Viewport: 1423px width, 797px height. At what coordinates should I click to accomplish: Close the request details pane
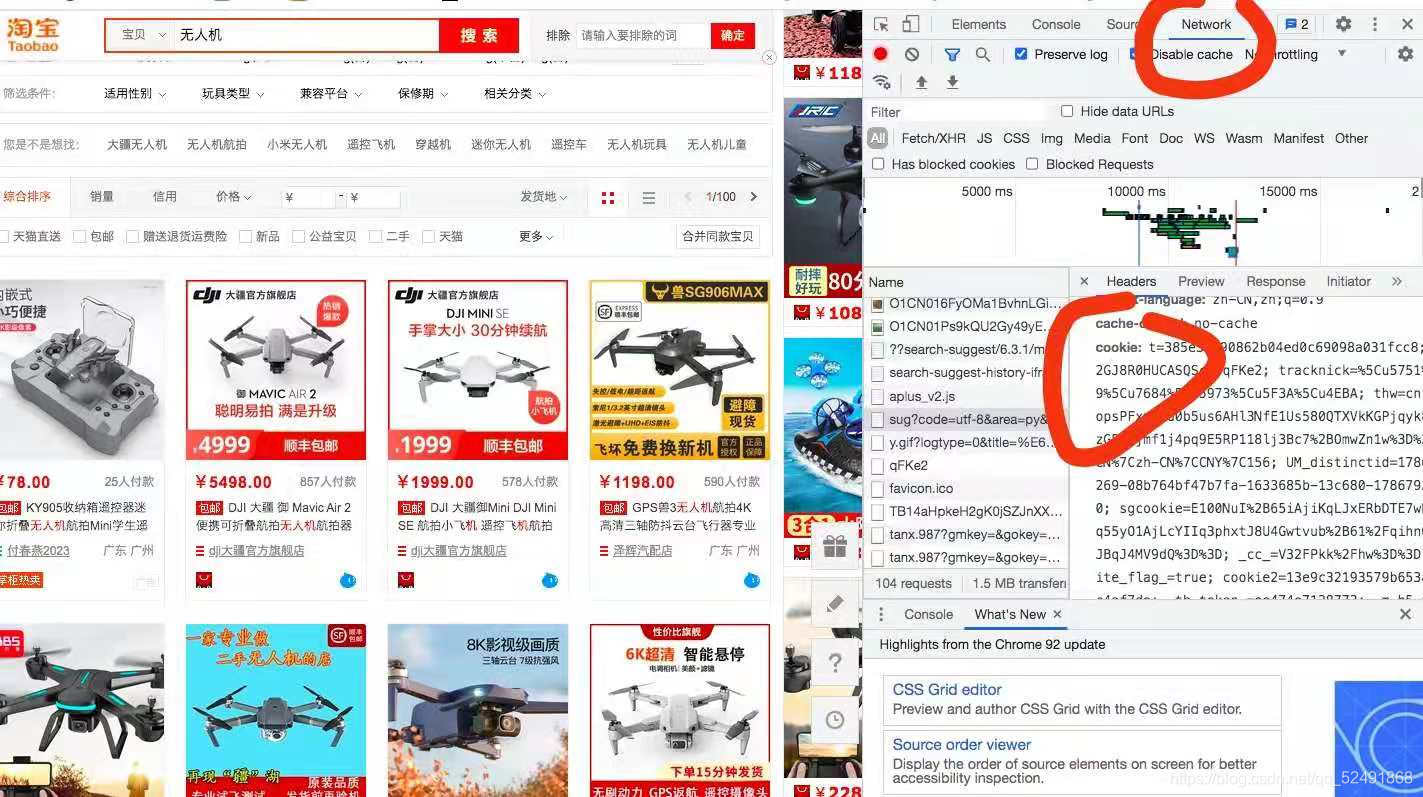(1084, 281)
